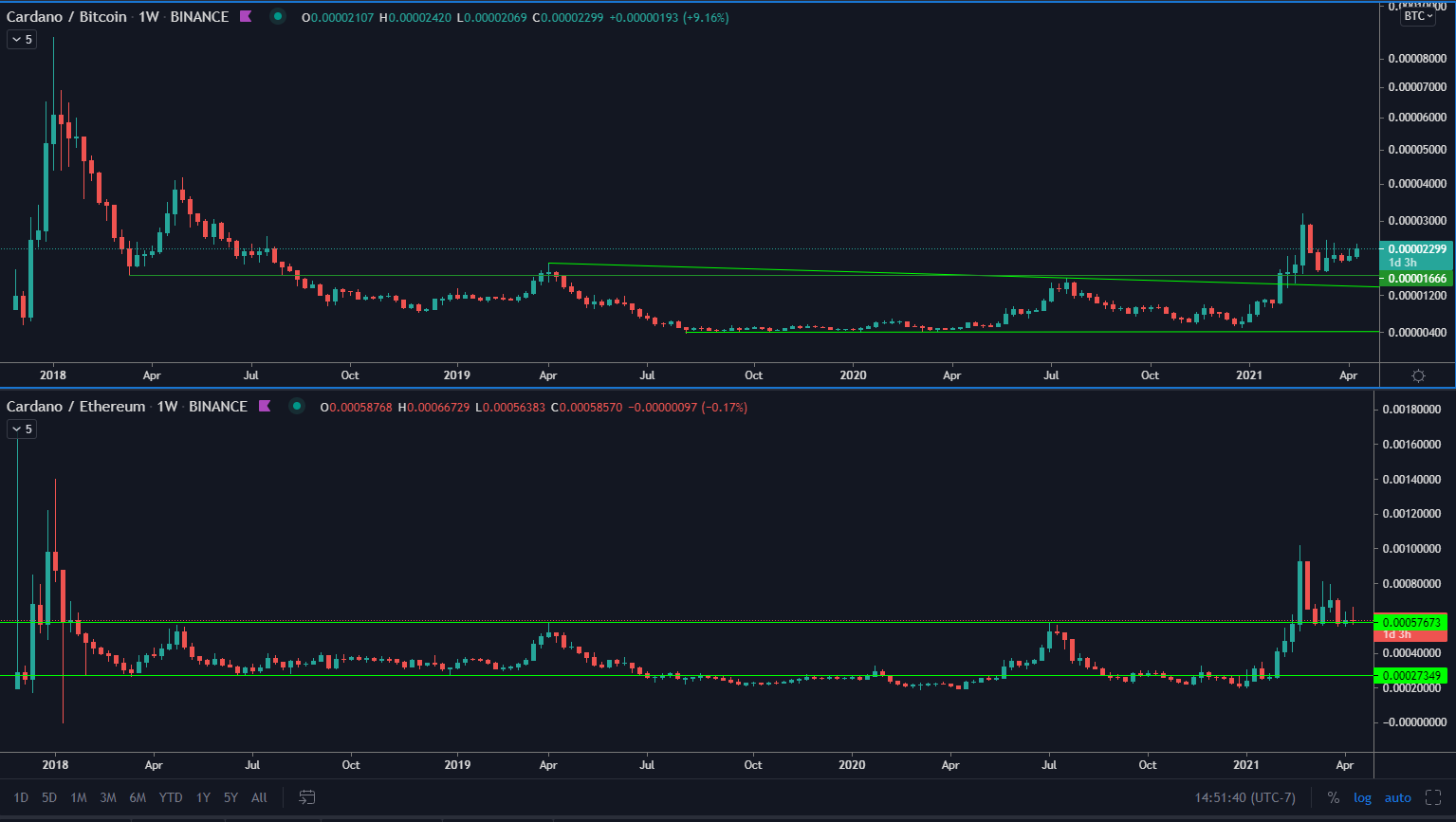Click the Cardano / Bitcoin symbol title
Viewport: 1456px width, 822px height.
click(66, 17)
